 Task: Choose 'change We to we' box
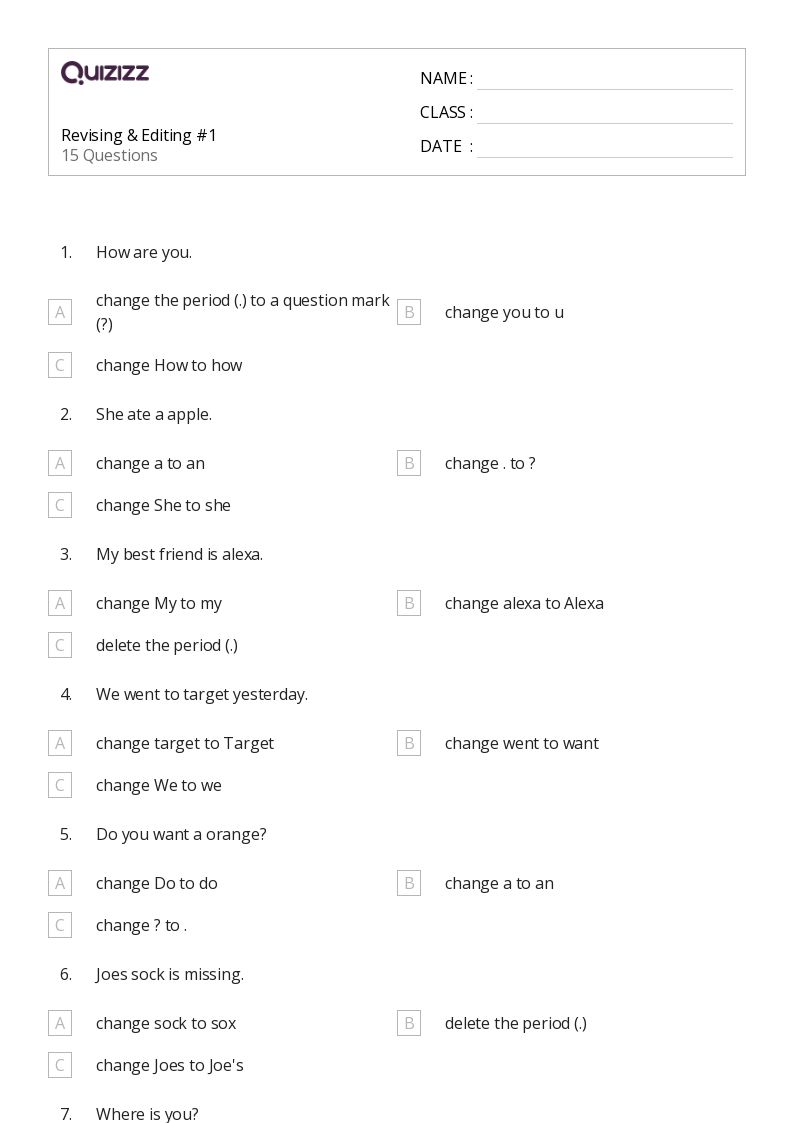60,785
